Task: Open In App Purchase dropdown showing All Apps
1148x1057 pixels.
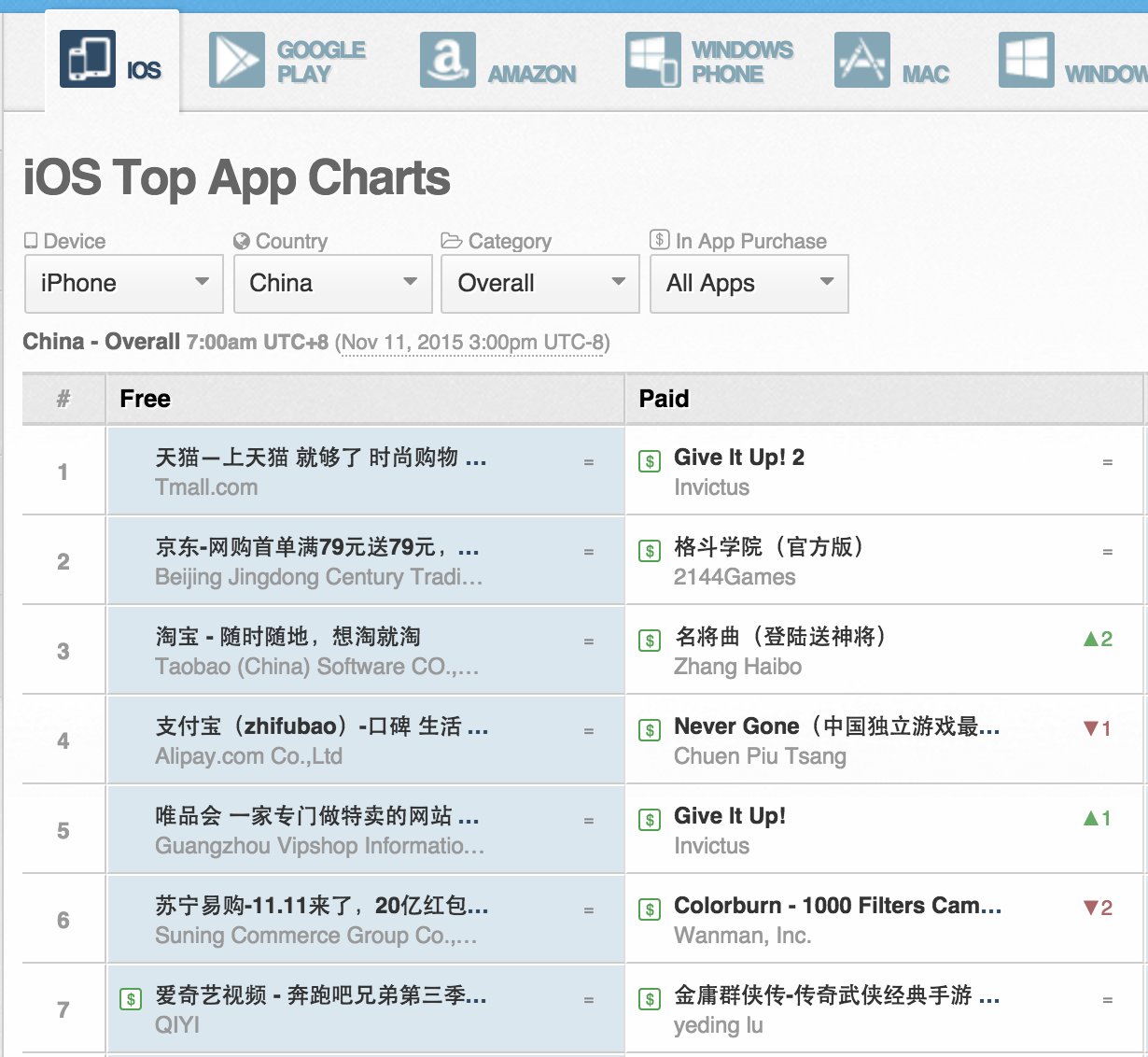Action: tap(749, 283)
